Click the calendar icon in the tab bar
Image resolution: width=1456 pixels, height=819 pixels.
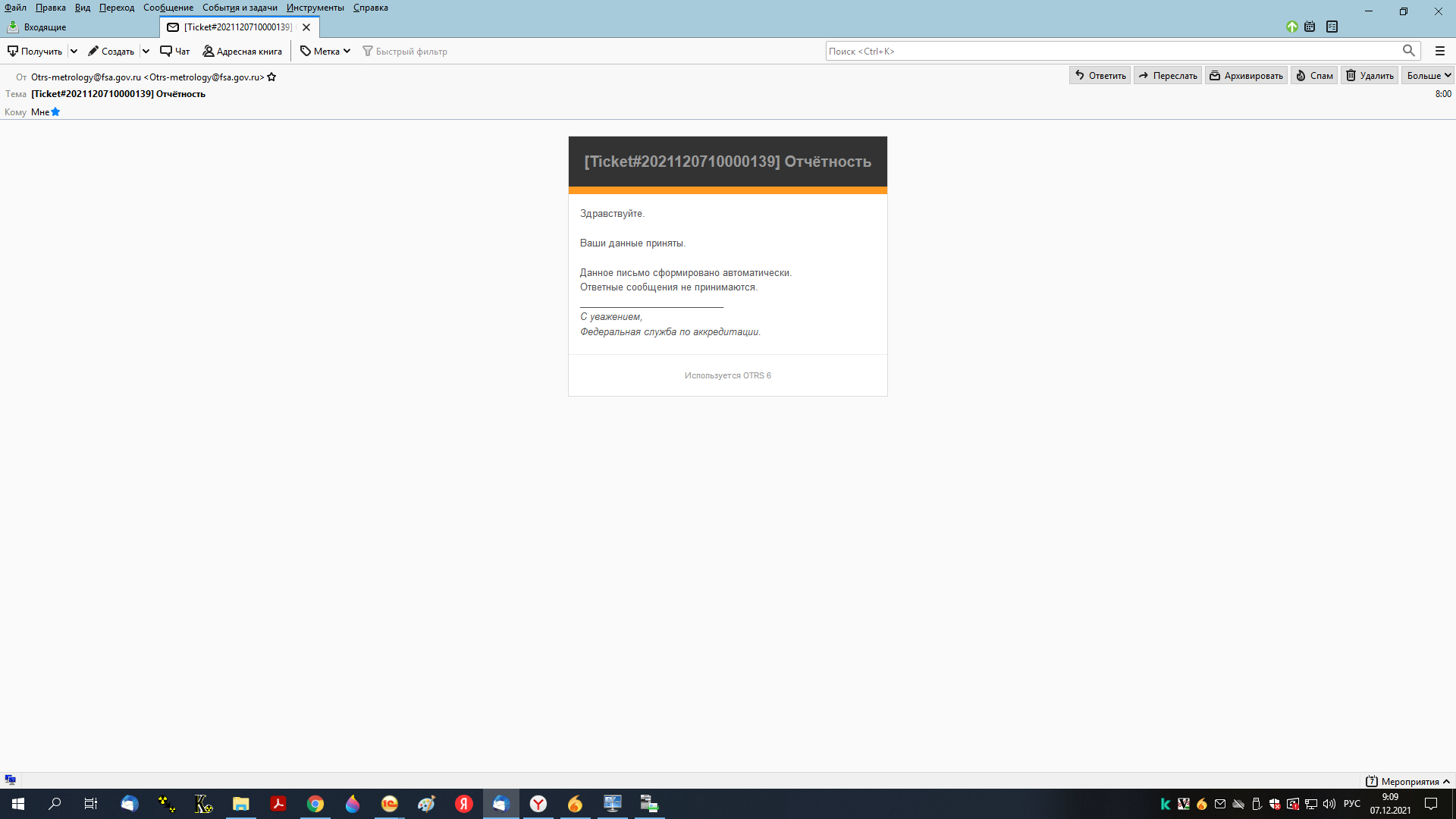1310,27
